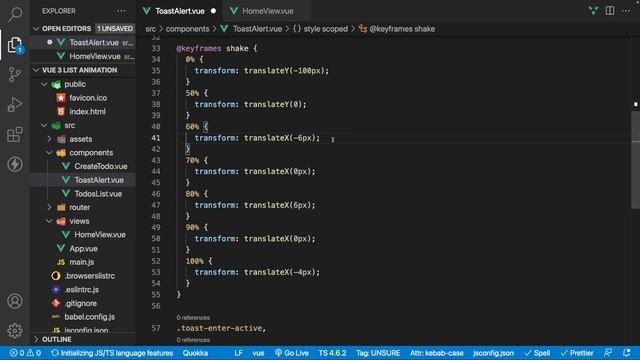Expand the assets folder
This screenshot has width=640, height=360.
click(49, 139)
